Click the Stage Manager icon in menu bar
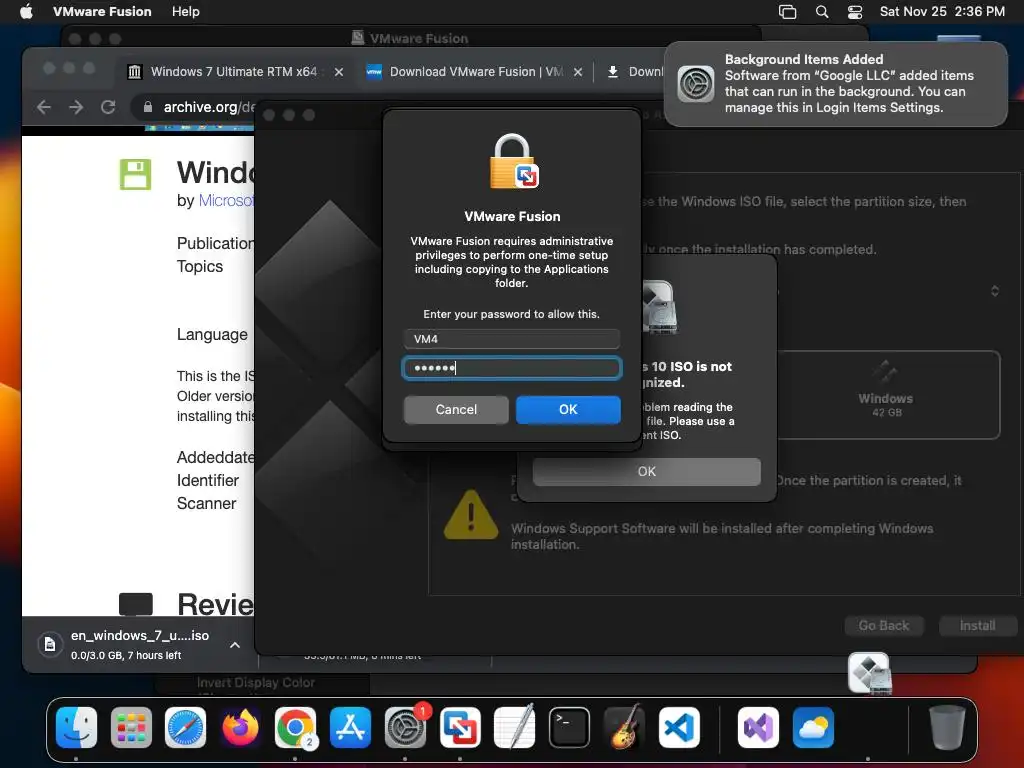The height and width of the screenshot is (768, 1024). (788, 12)
